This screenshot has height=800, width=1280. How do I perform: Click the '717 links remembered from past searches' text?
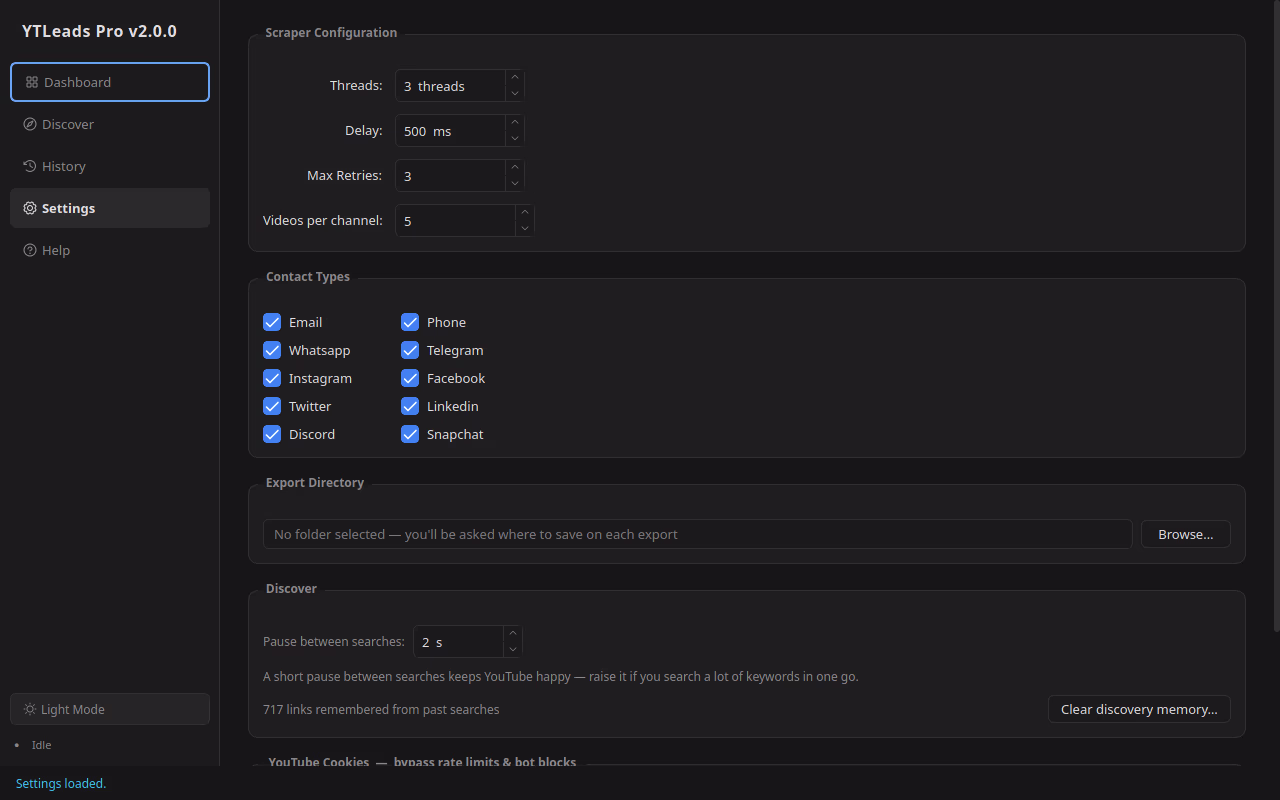[381, 709]
